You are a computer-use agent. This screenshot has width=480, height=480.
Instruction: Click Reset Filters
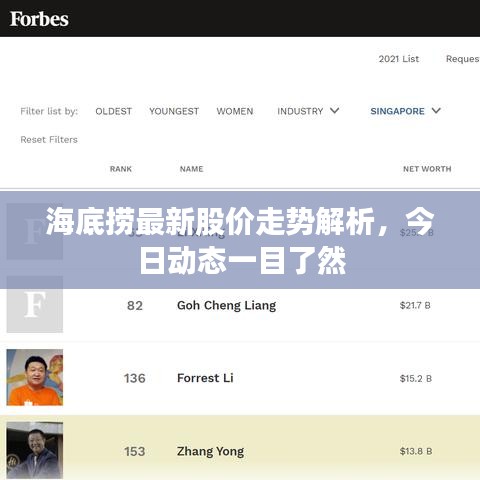pos(49,139)
